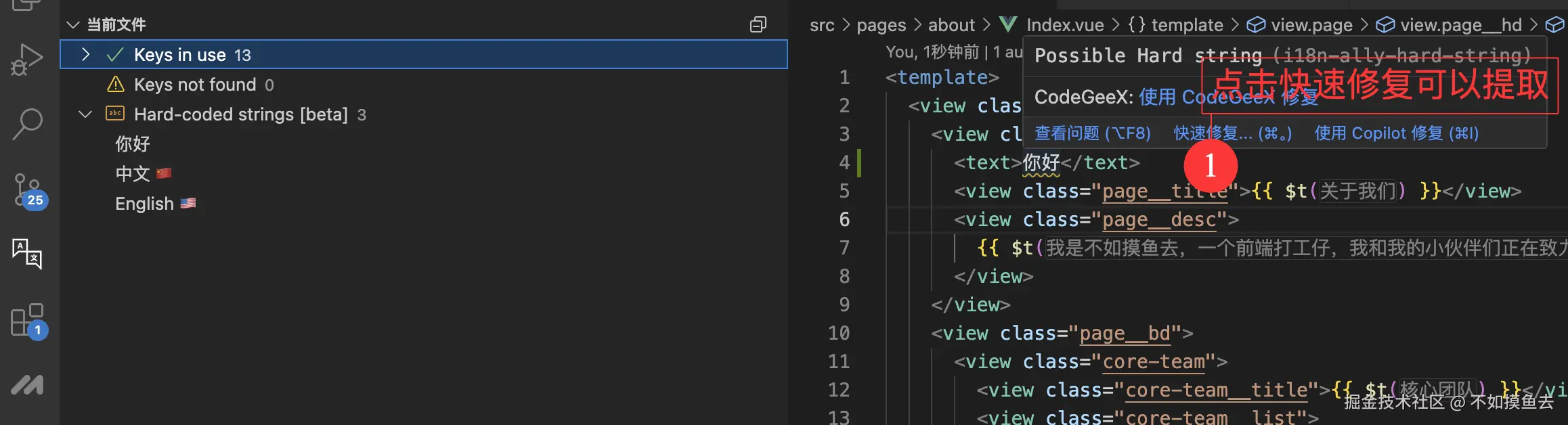Screen dimensions: 1568x425
Task: Click the collapse-all icon in 当前文件 header
Action: [758, 25]
